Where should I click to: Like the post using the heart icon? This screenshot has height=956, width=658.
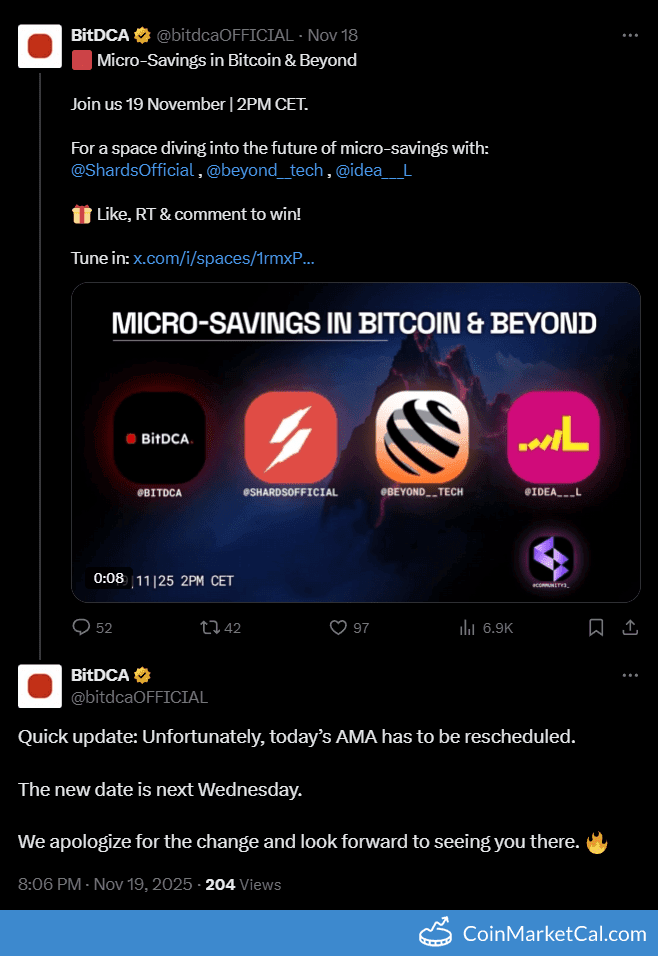click(338, 627)
